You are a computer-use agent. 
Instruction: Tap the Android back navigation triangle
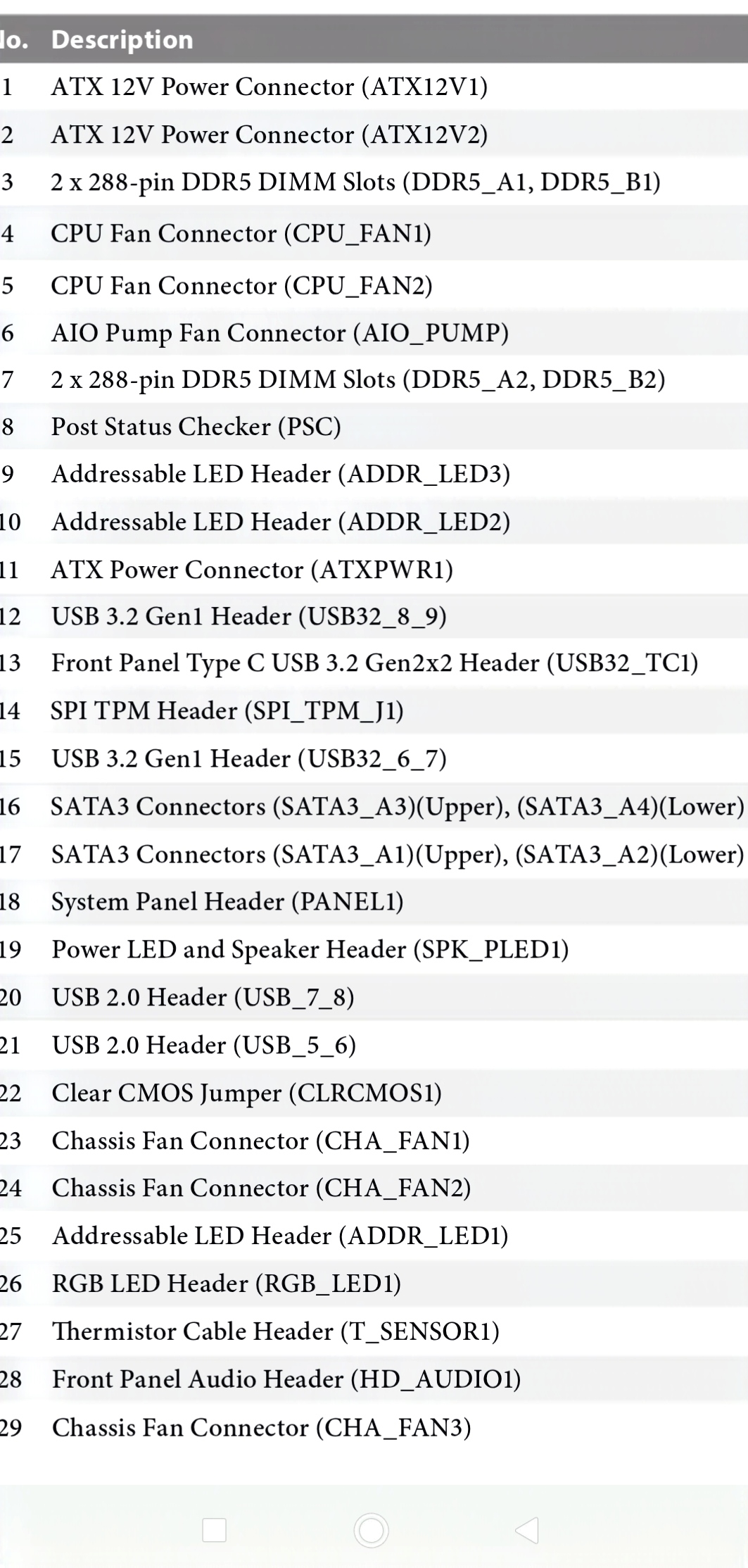tap(527, 1530)
